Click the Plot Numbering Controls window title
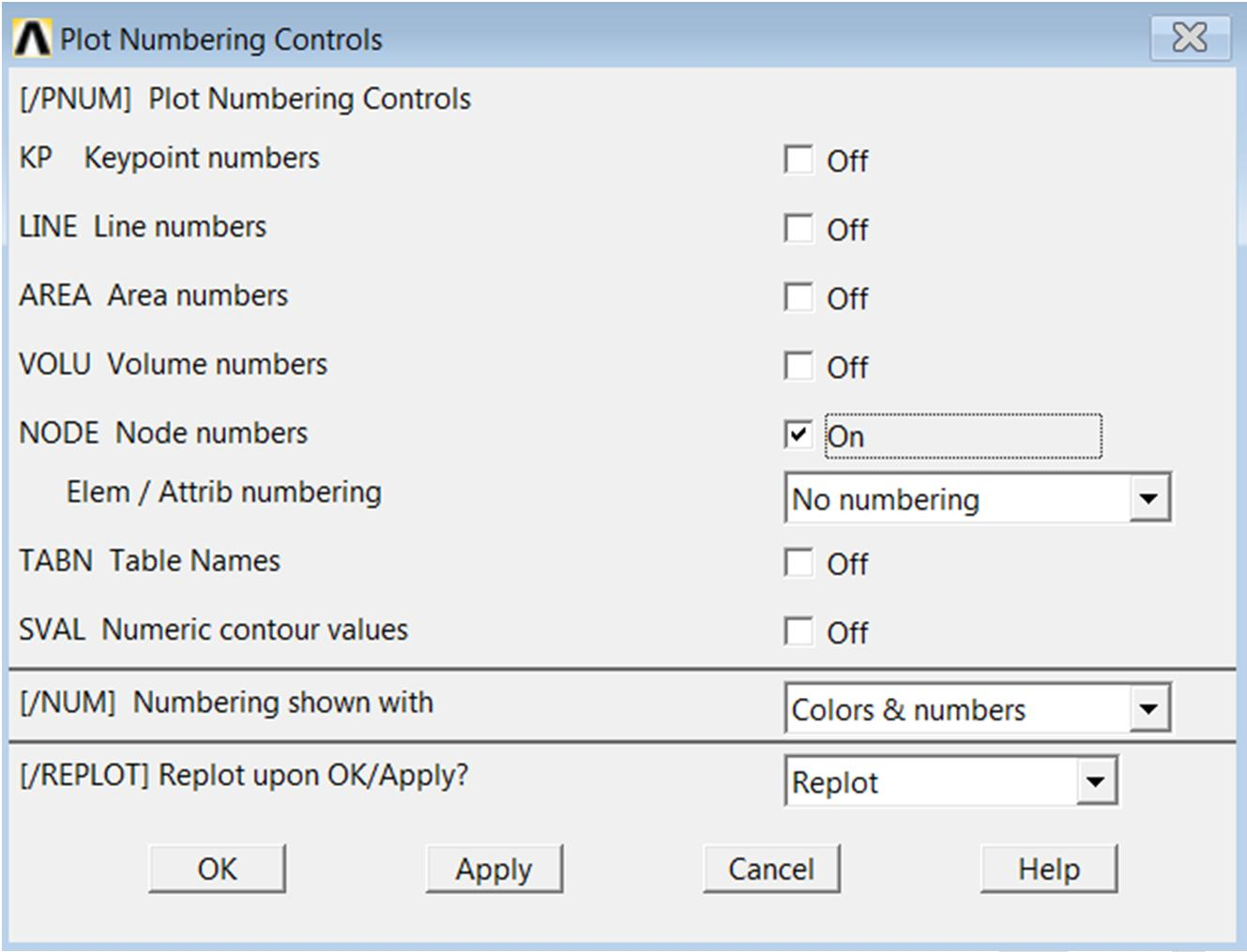Screen dimensions: 1247x952 [x=221, y=39]
